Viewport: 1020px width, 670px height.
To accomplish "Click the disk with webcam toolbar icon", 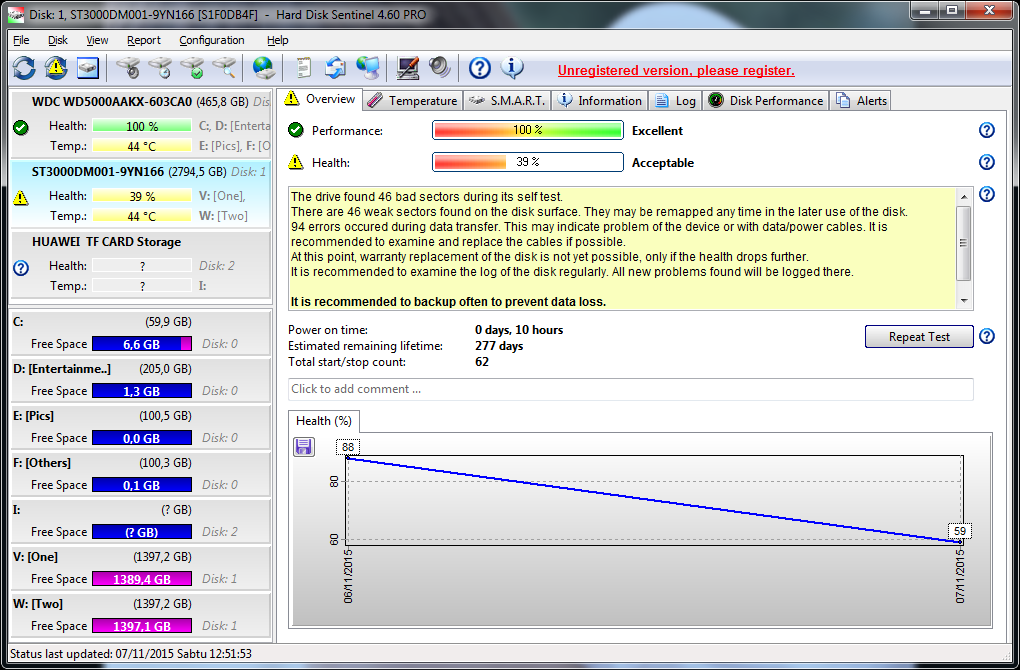I will (128, 68).
